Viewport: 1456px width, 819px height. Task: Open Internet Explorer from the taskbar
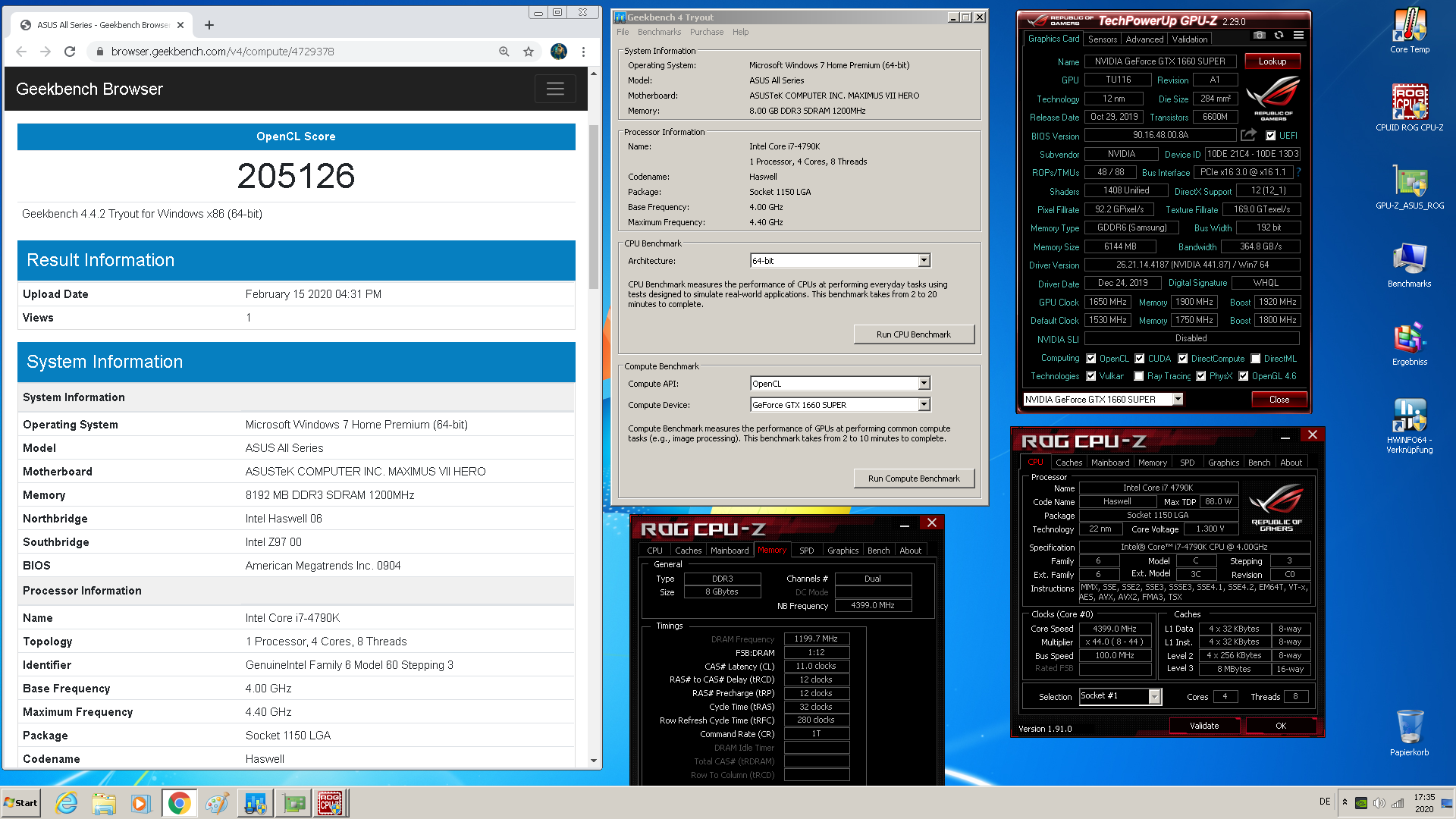pyautogui.click(x=67, y=803)
